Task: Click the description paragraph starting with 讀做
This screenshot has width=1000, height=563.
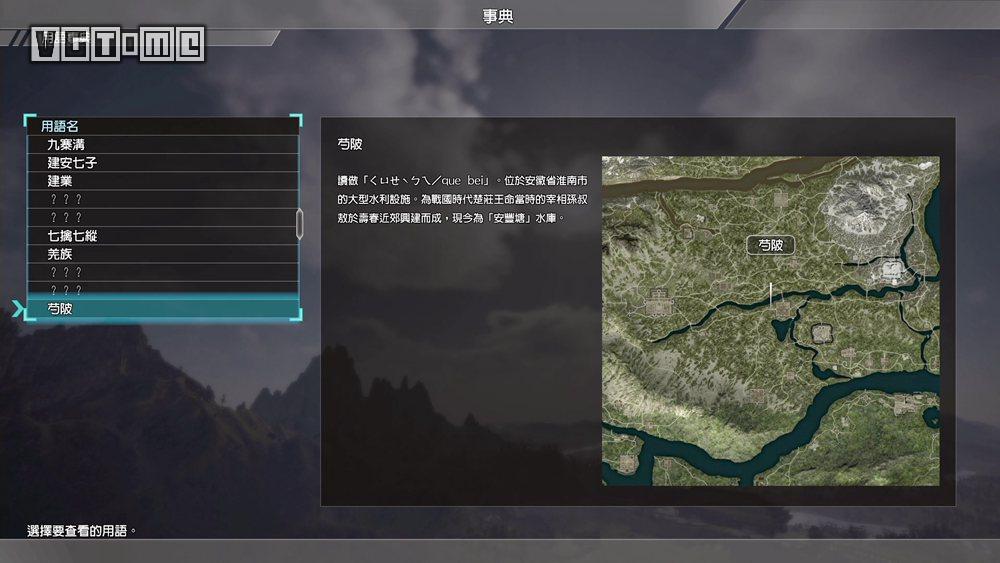Action: [462, 200]
